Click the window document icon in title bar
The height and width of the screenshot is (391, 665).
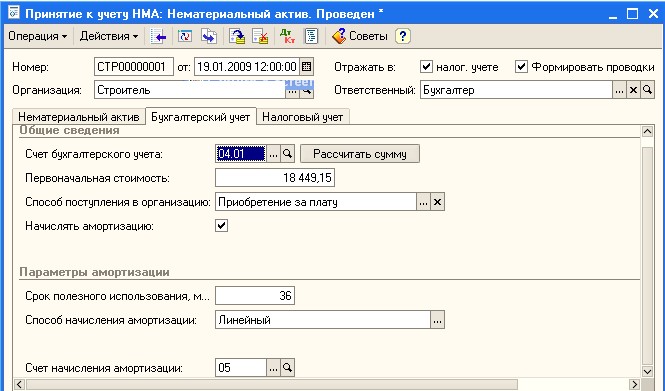[13, 13]
